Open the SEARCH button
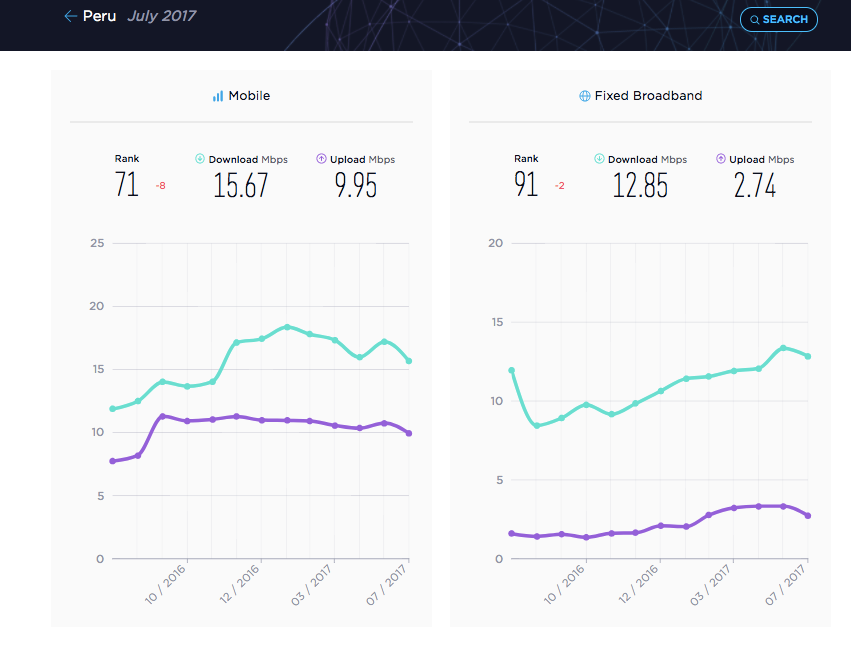The image size is (851, 650). tap(779, 20)
